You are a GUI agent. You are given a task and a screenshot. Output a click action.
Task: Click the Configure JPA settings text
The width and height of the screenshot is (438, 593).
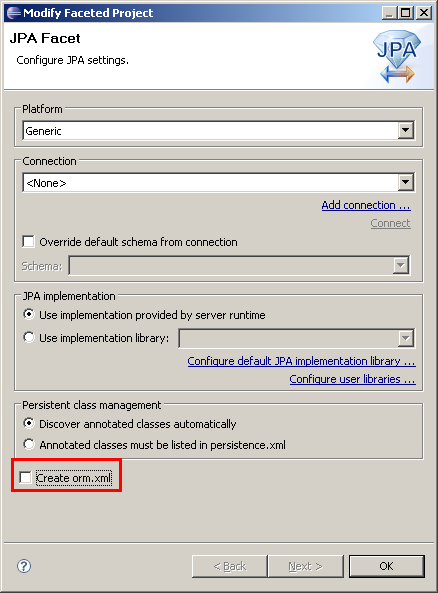pos(73,60)
